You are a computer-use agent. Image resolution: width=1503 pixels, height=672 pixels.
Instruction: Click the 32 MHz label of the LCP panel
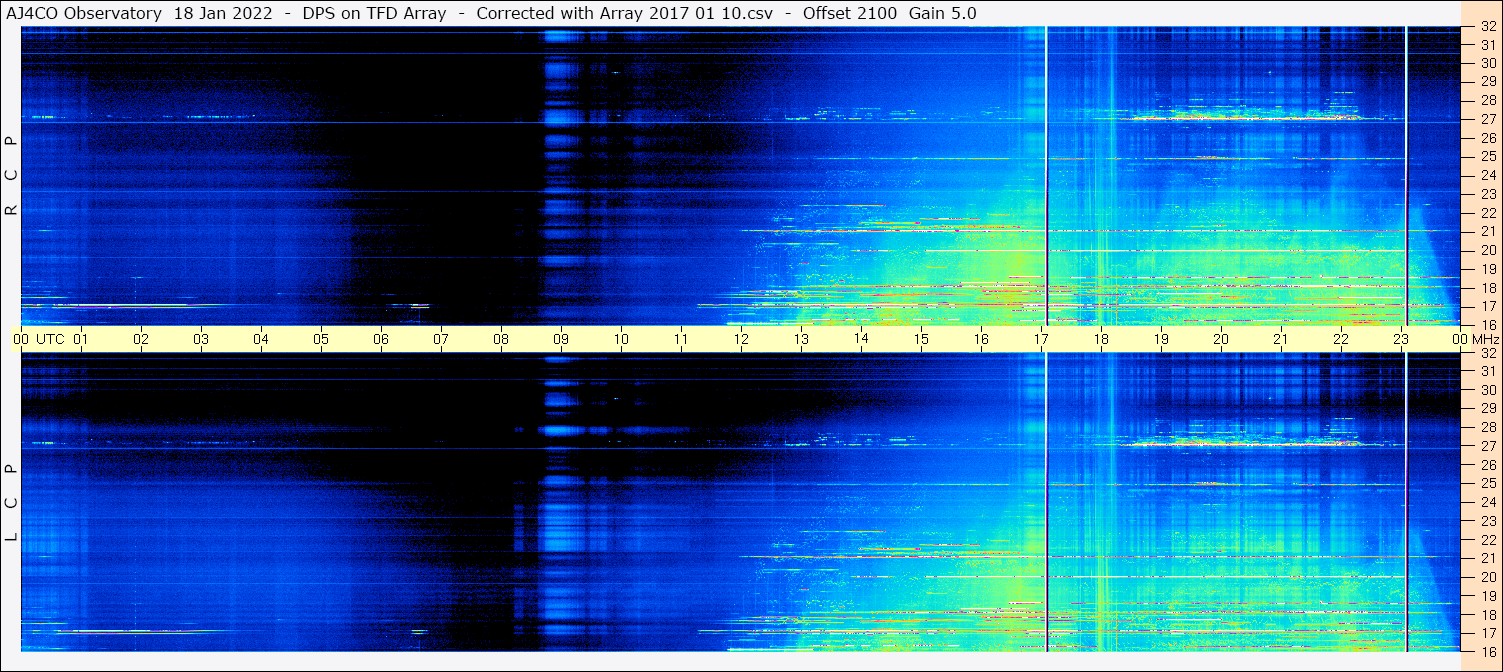(x=1487, y=353)
